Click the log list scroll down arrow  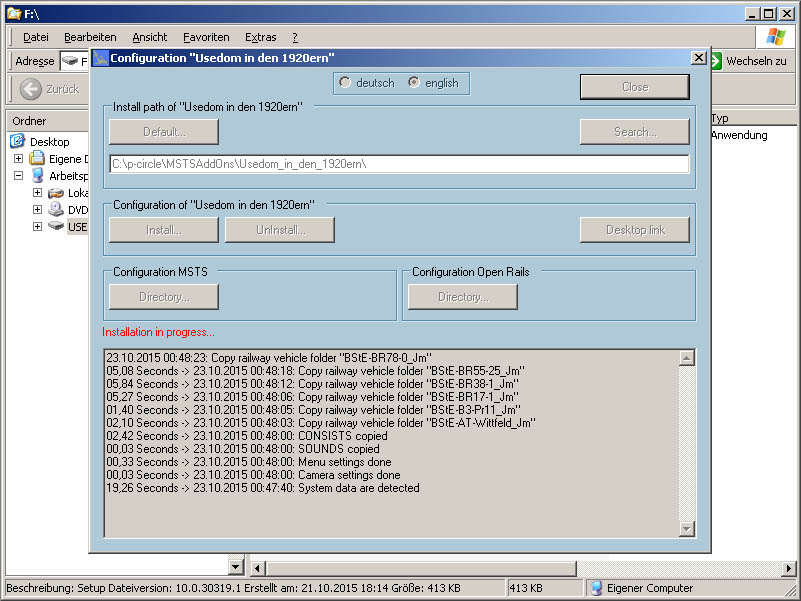click(x=686, y=529)
